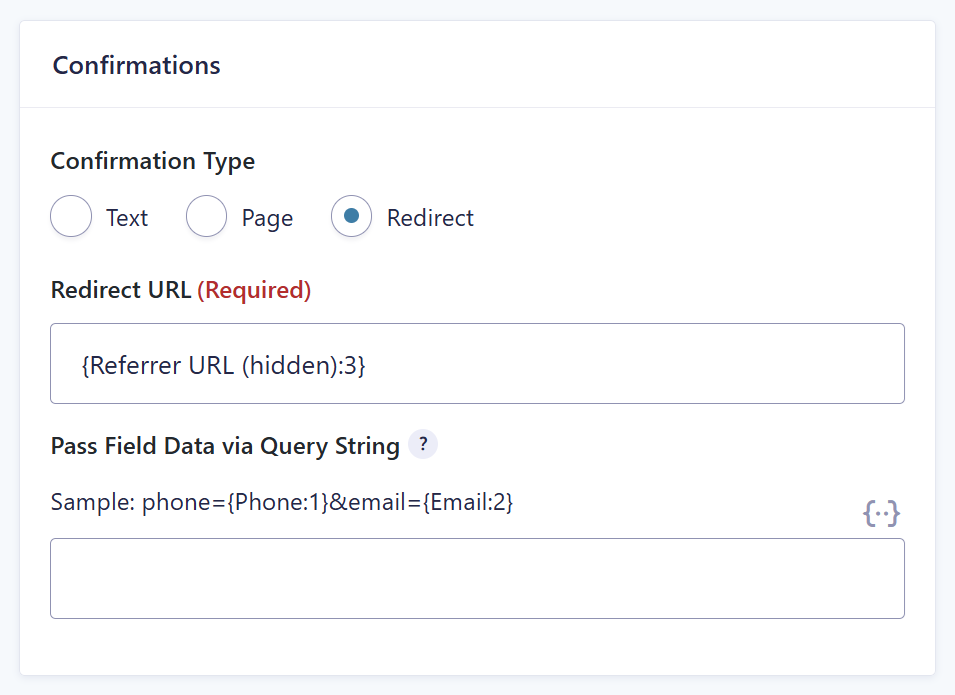Open the merge tags curly-brace icon
955x695 pixels.
[881, 514]
